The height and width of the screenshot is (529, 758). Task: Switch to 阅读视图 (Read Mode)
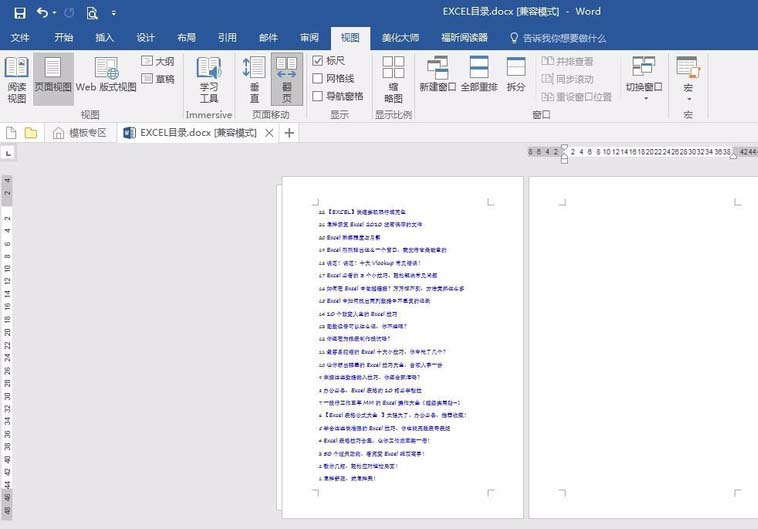17,79
